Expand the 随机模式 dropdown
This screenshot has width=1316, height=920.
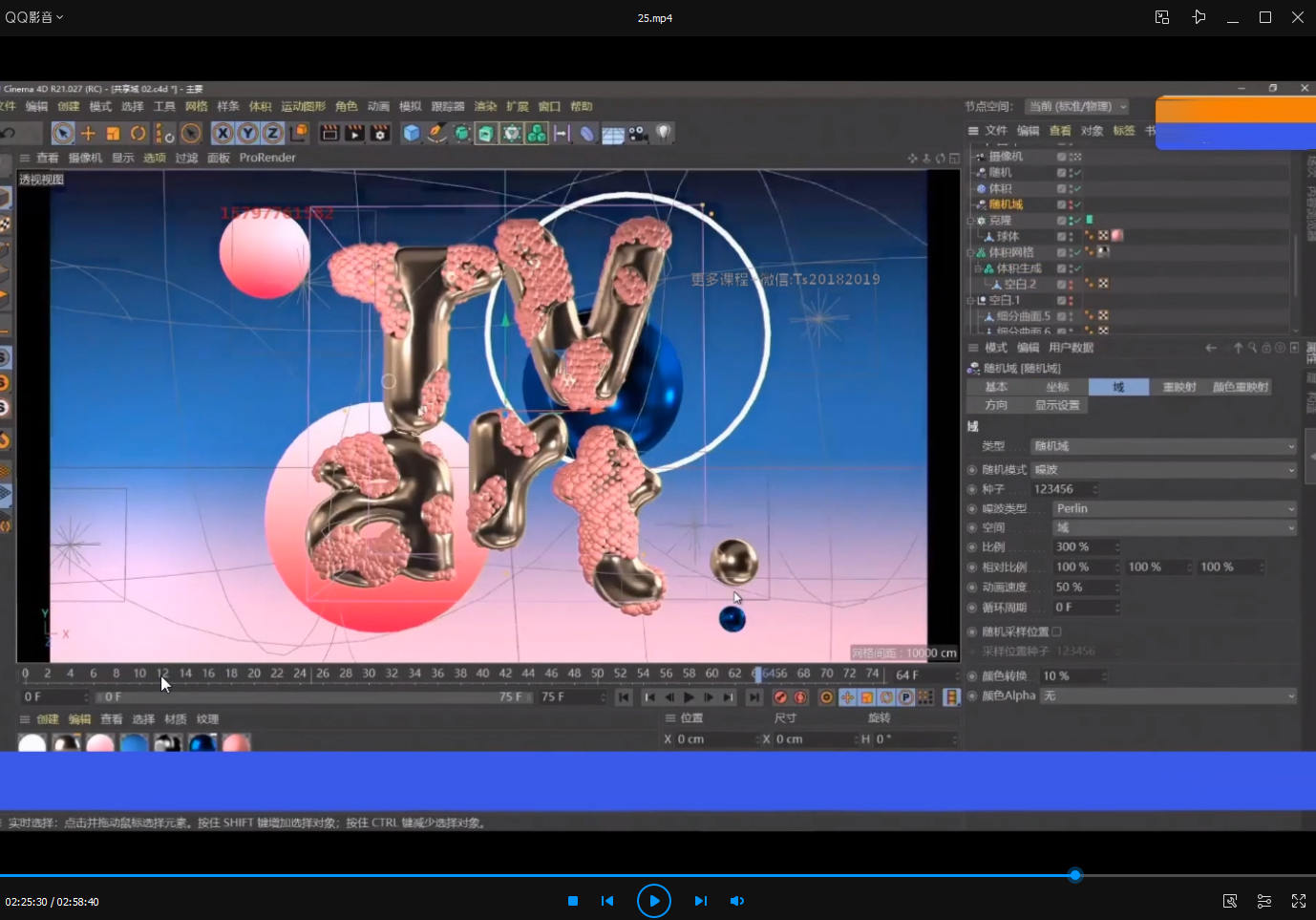pos(1163,469)
